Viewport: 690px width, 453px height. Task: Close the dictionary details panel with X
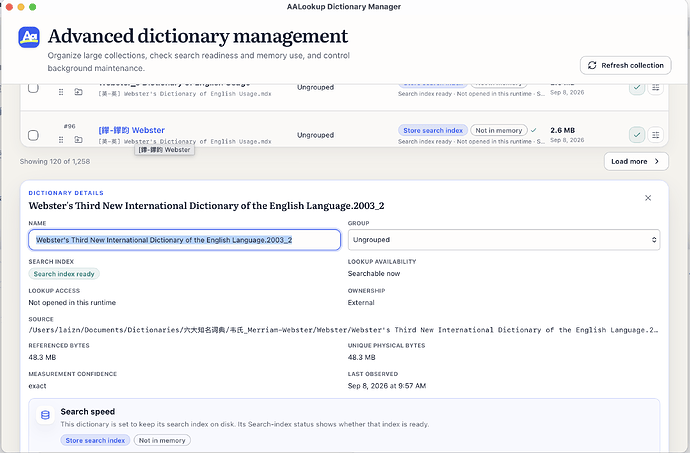pos(648,198)
